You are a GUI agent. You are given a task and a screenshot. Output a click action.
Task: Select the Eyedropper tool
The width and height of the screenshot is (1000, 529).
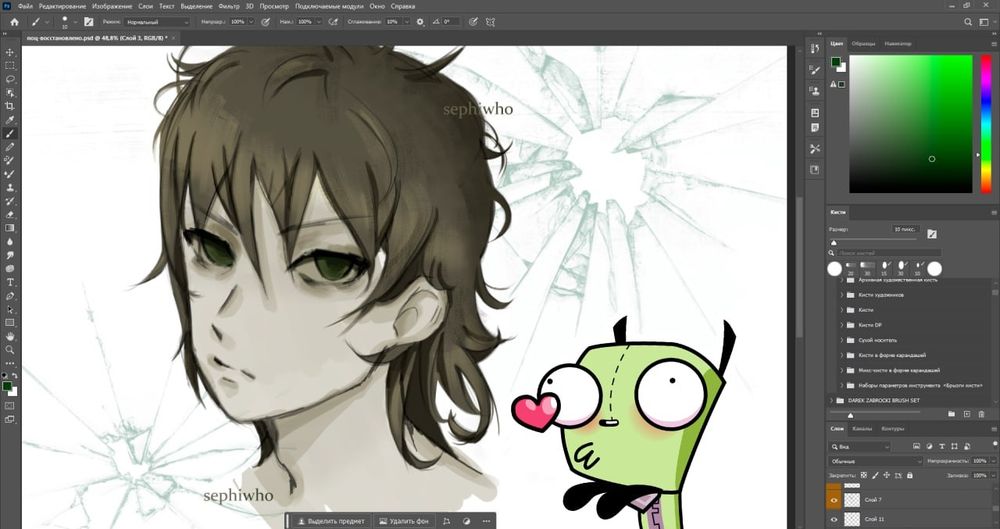10,120
